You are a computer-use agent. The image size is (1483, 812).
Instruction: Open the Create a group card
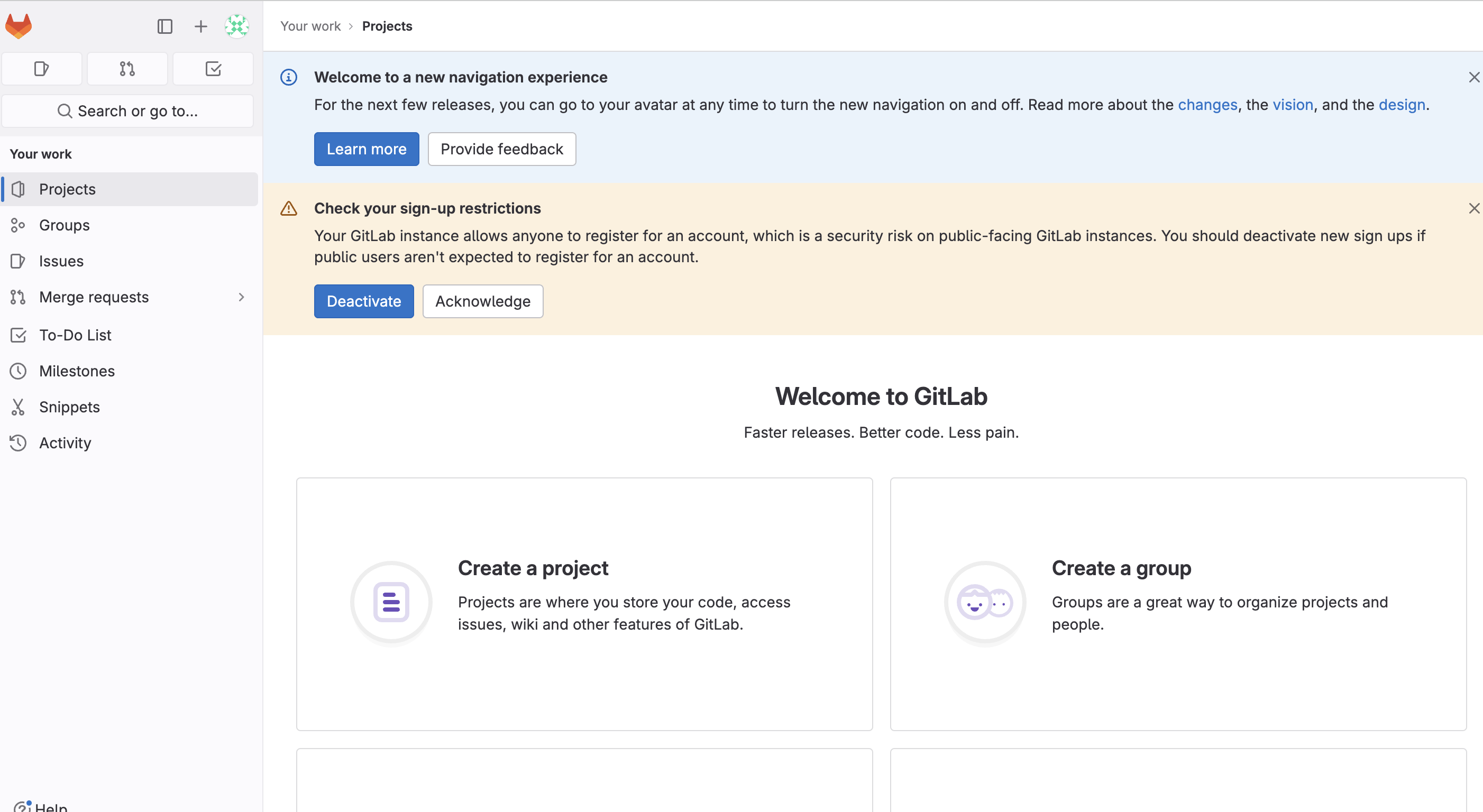tap(1178, 604)
